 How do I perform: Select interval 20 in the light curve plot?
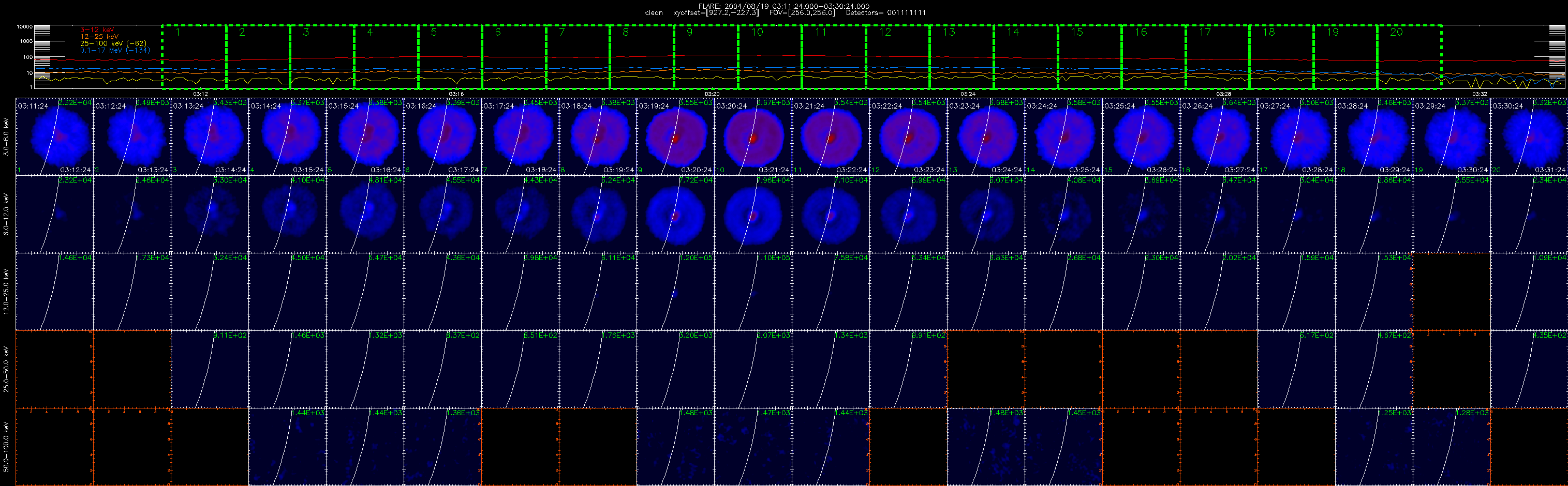(1409, 57)
